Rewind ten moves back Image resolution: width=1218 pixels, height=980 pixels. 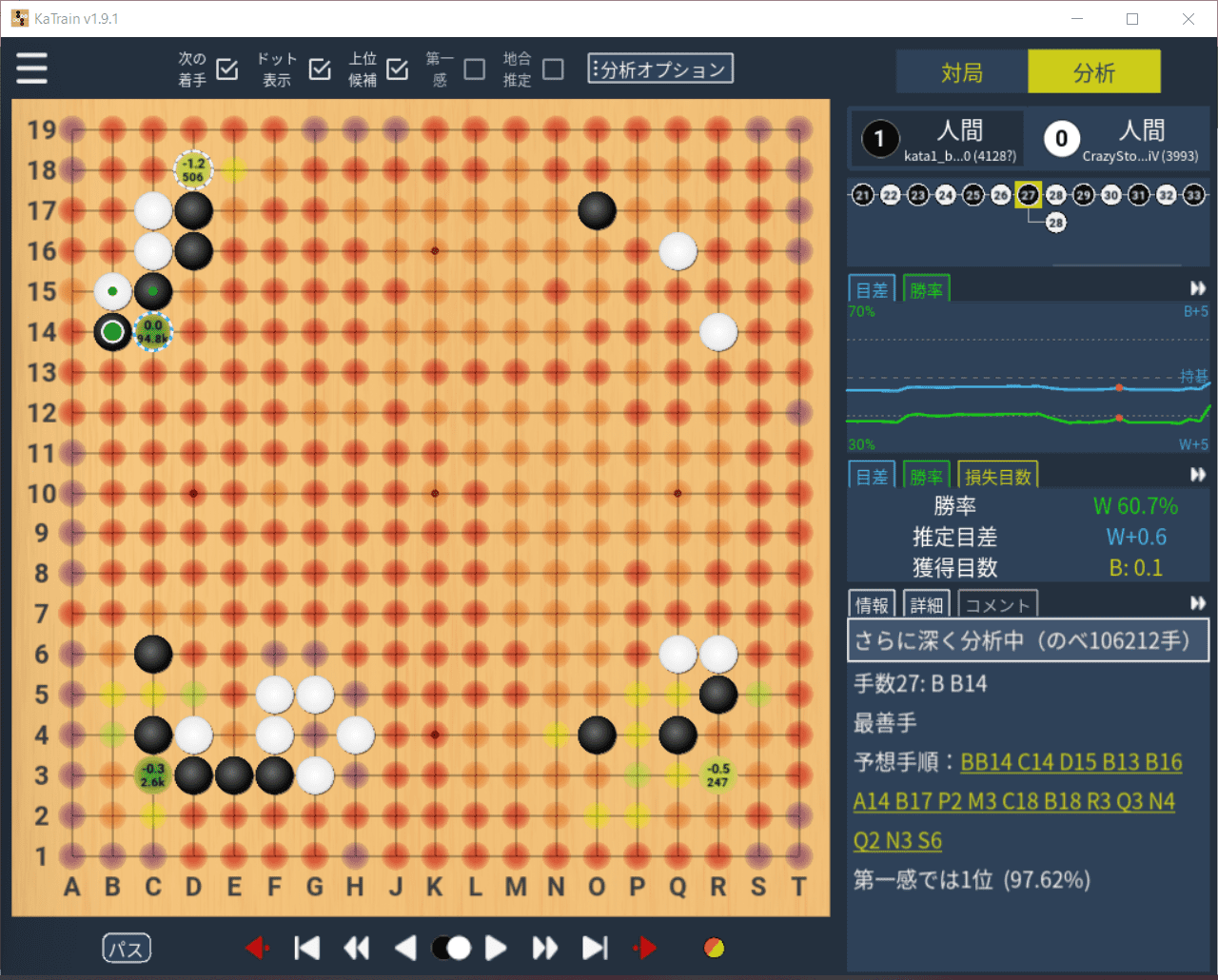356,948
